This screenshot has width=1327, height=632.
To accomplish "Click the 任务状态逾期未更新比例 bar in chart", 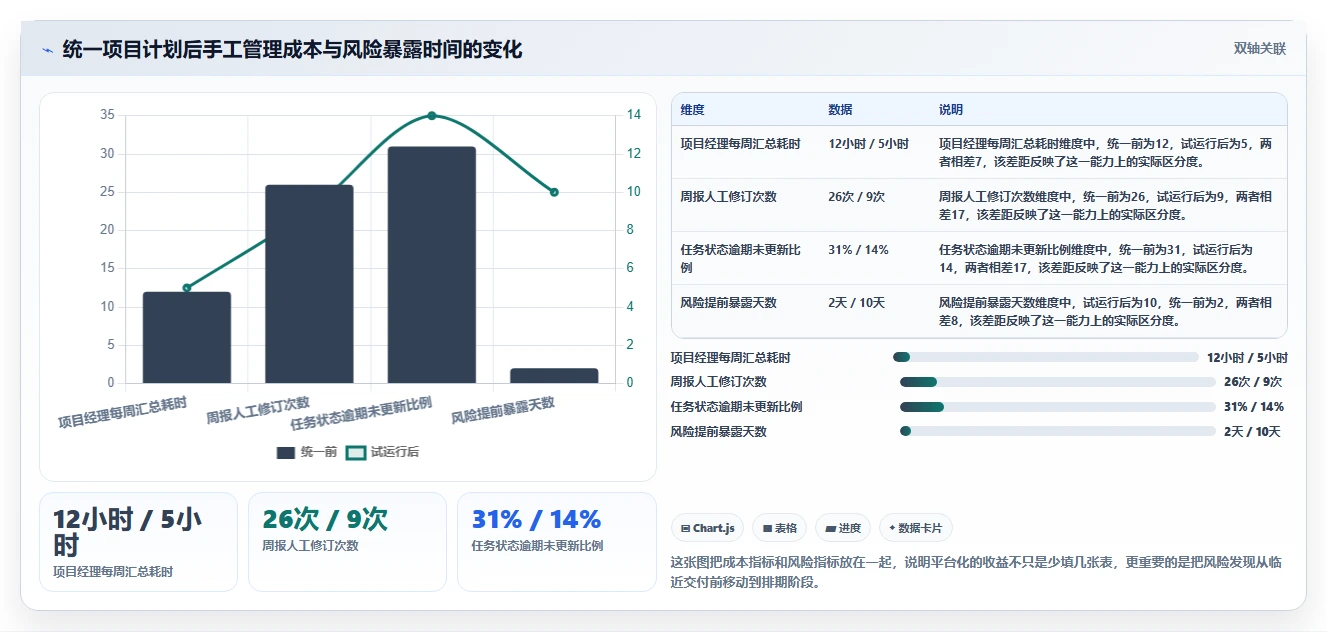I will click(432, 265).
